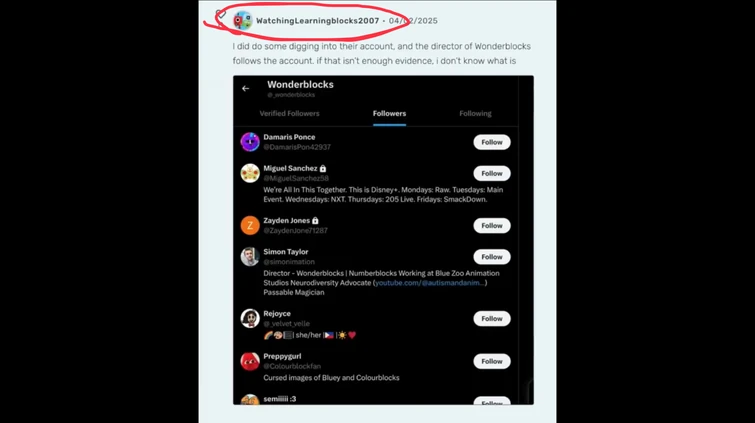The image size is (755, 423).
Task: Follow Damaris Ponce
Action: [x=491, y=142]
